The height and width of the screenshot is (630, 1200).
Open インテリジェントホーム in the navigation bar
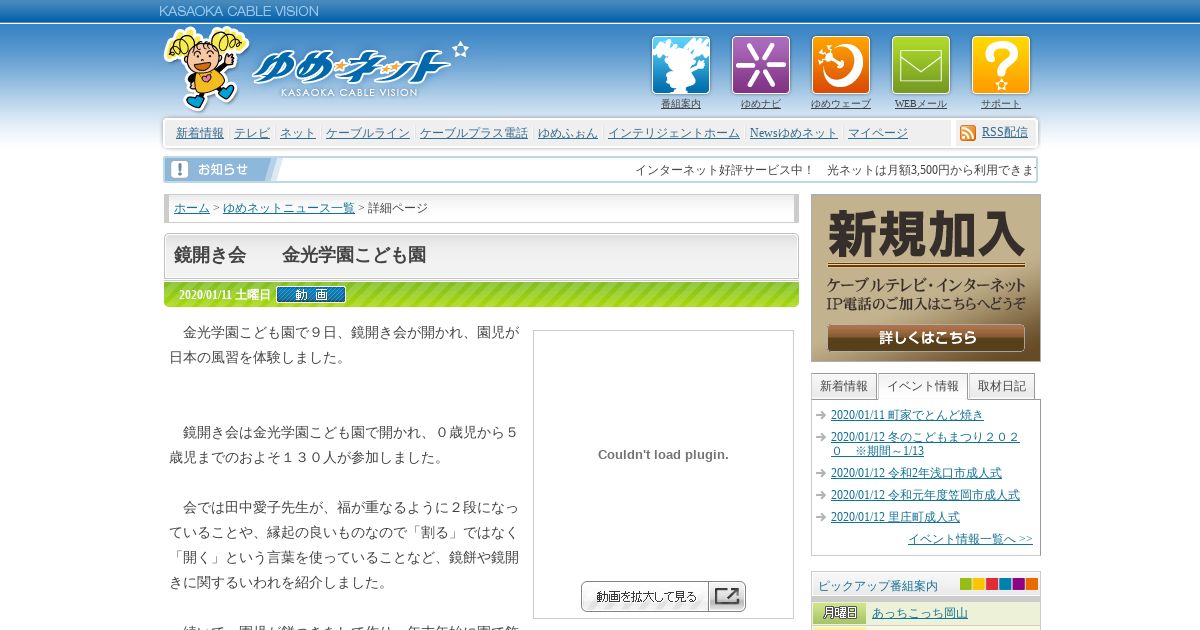pos(674,133)
